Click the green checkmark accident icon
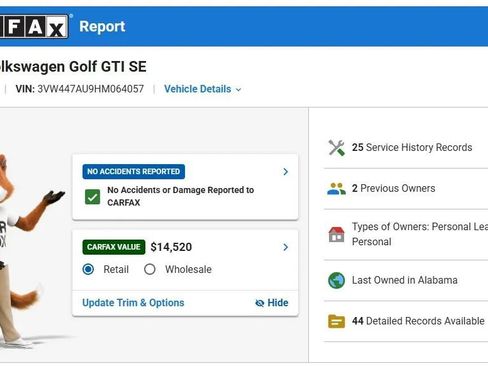 92,197
